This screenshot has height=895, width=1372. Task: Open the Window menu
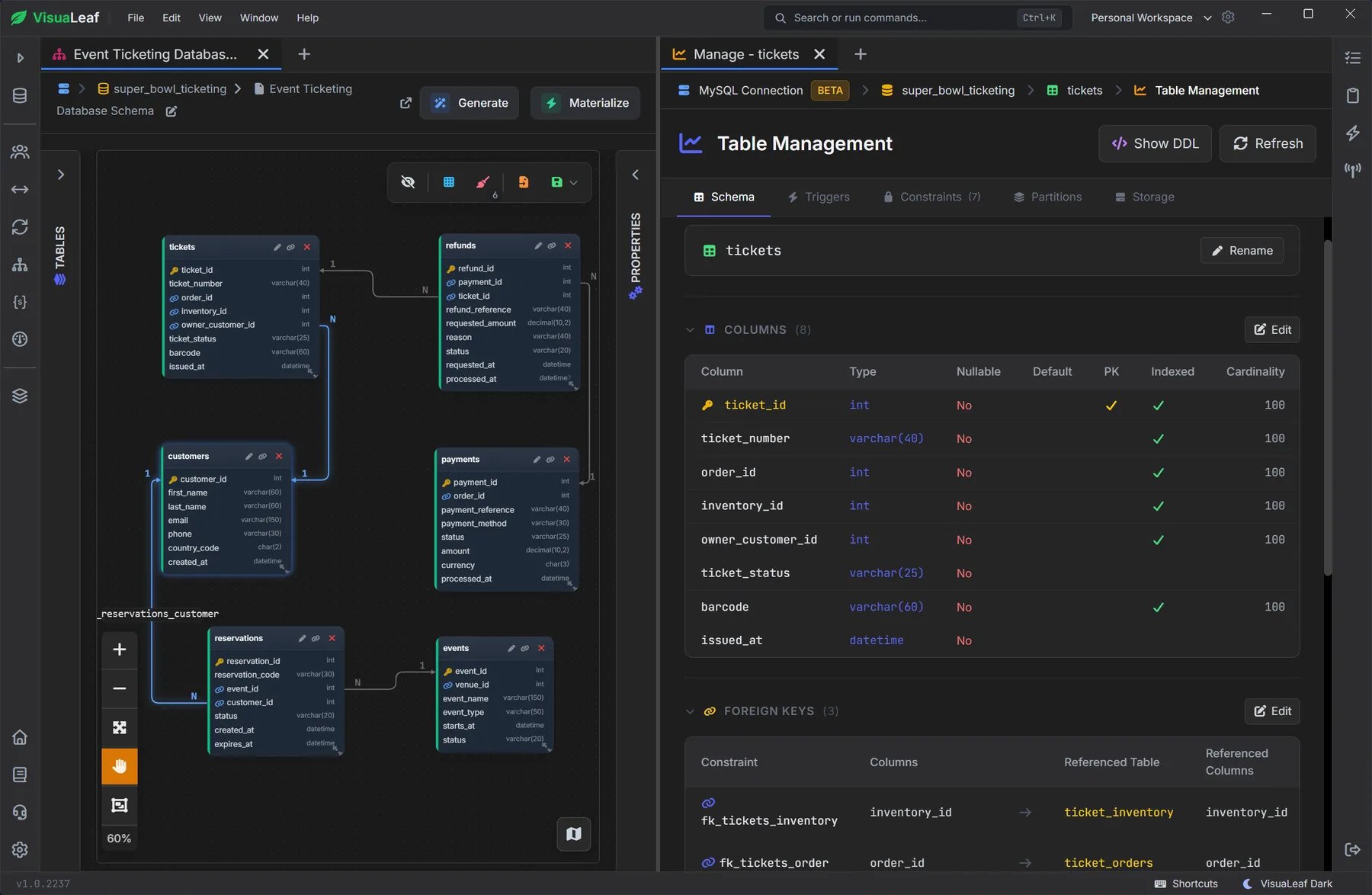[x=259, y=18]
